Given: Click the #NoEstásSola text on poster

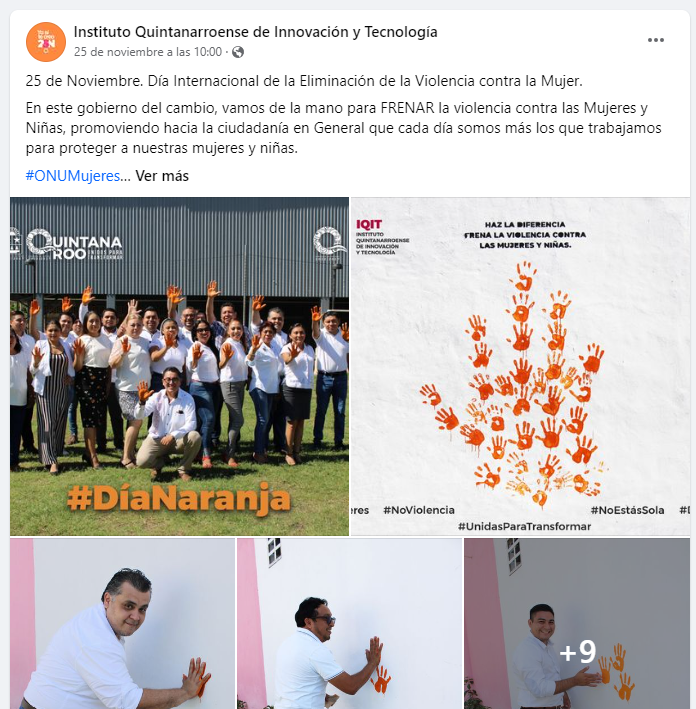Looking at the screenshot, I should [x=627, y=510].
